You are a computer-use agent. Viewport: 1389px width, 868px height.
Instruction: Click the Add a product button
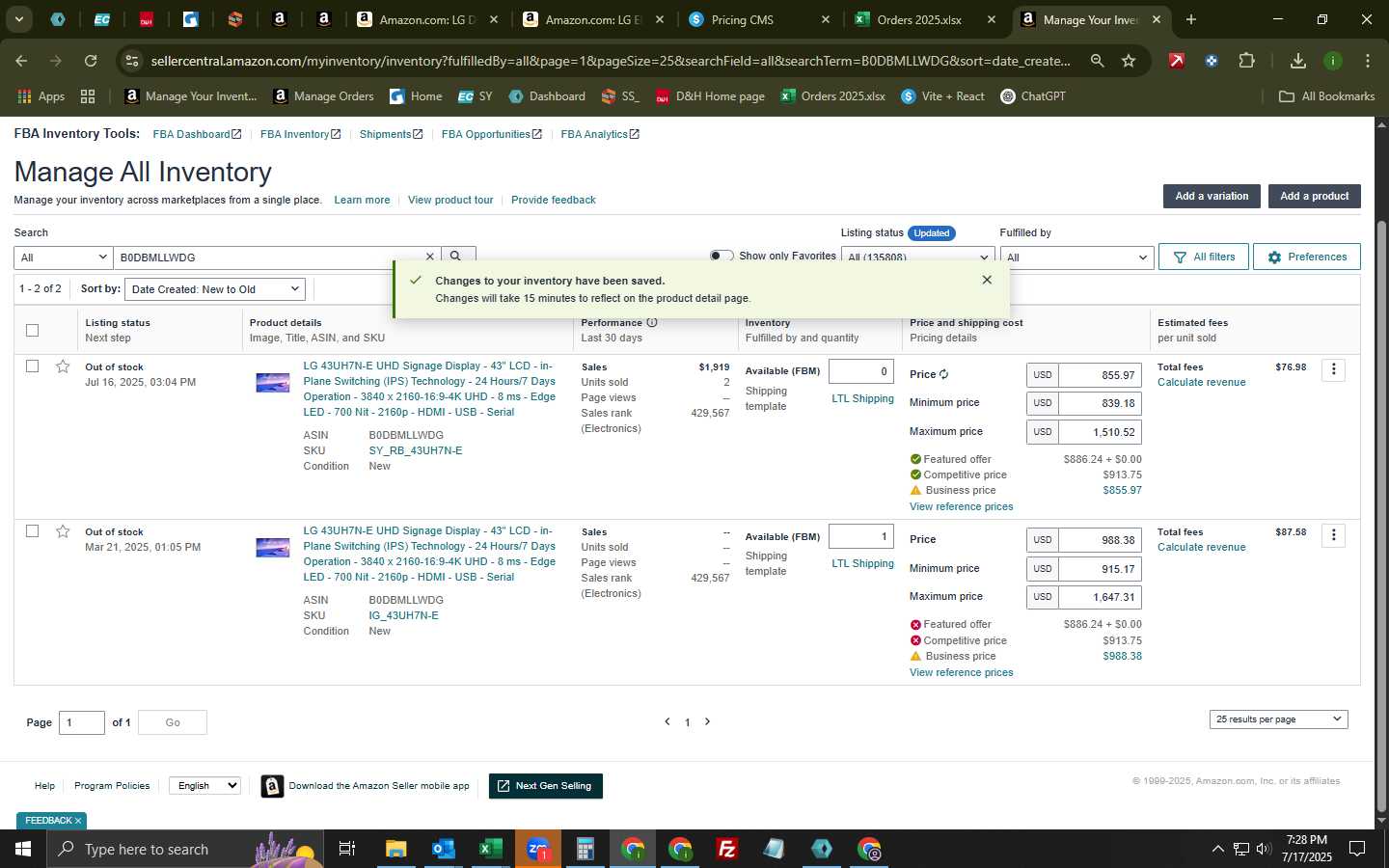click(x=1314, y=196)
